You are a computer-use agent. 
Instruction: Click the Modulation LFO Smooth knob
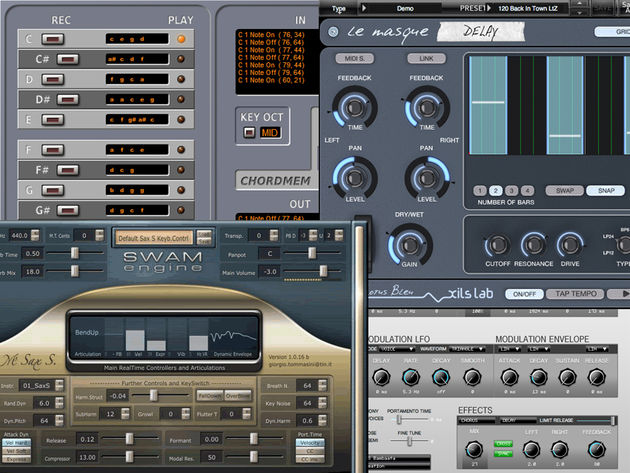click(472, 377)
